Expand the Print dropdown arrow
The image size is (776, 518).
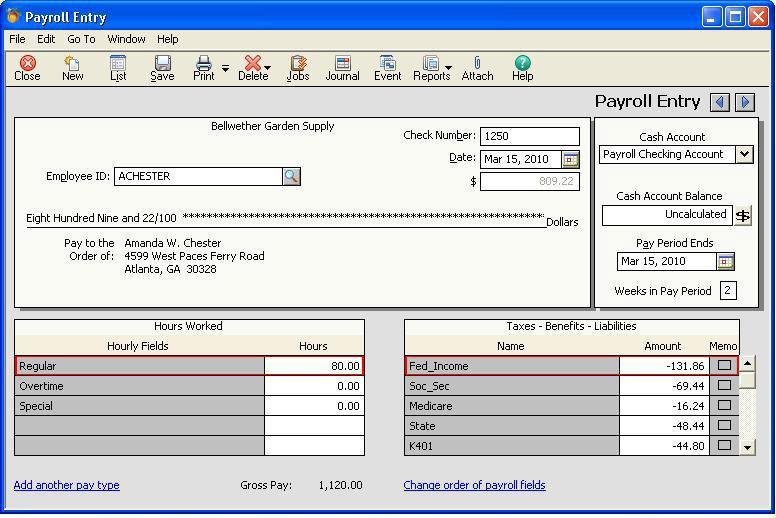[x=225, y=68]
